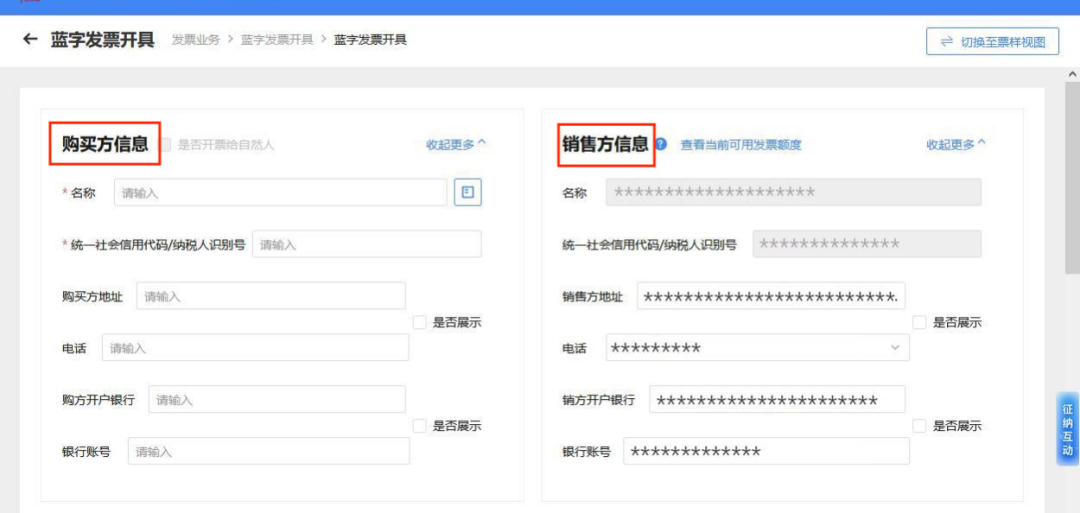Check 是否展示 under seller bank

(919, 426)
